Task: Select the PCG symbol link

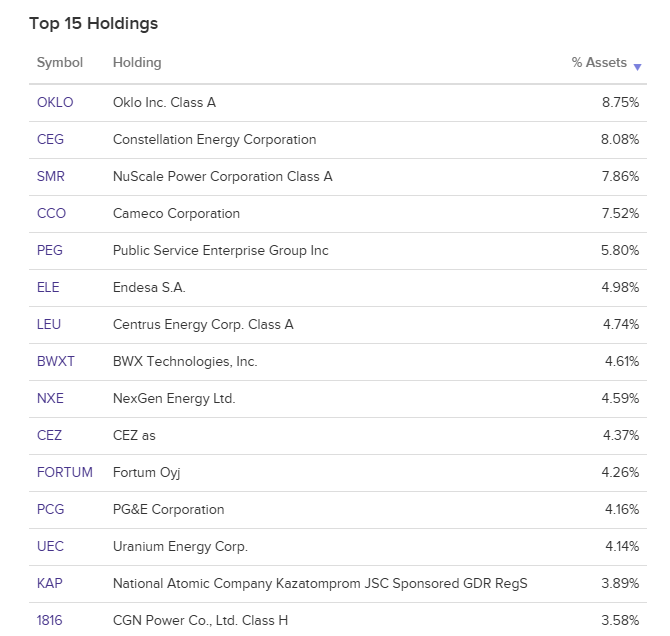Action: click(x=50, y=509)
